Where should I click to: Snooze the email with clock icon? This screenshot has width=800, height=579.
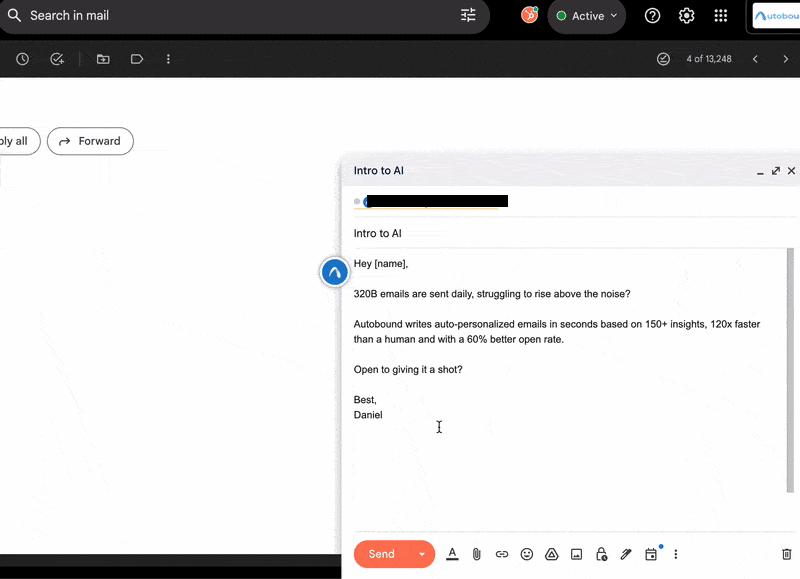click(x=22, y=59)
